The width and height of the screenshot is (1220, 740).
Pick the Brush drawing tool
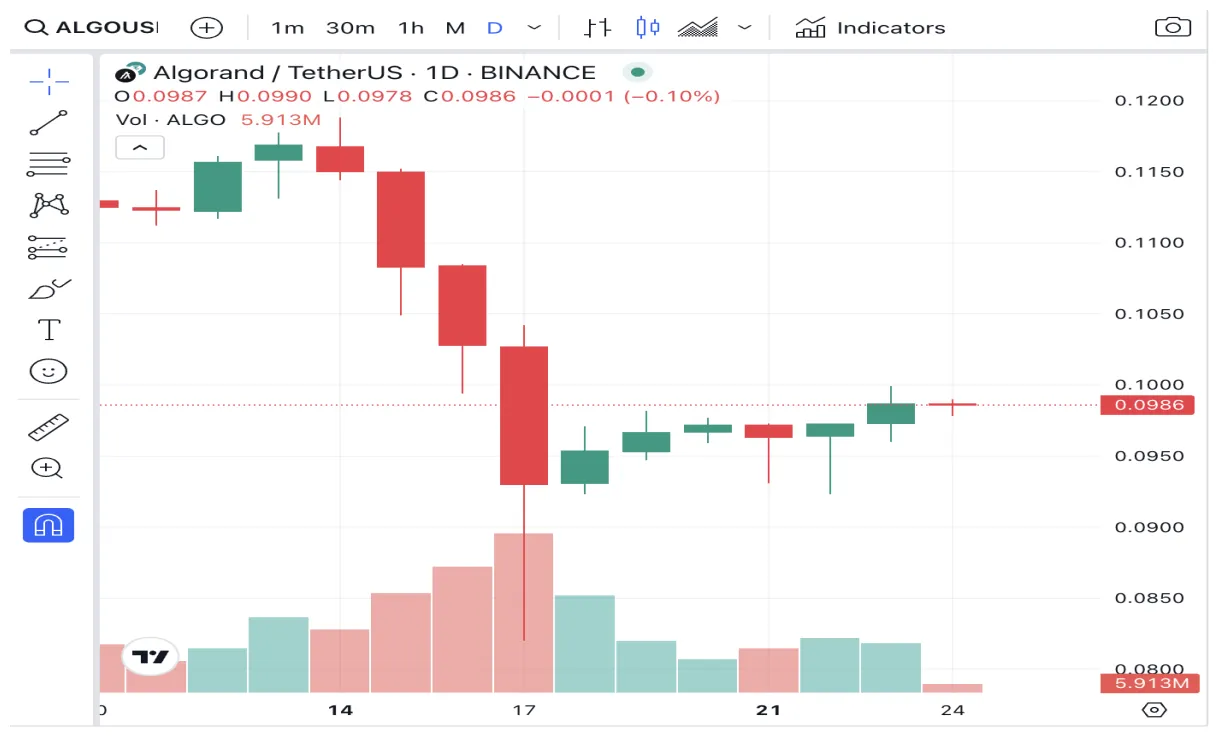pyautogui.click(x=47, y=287)
